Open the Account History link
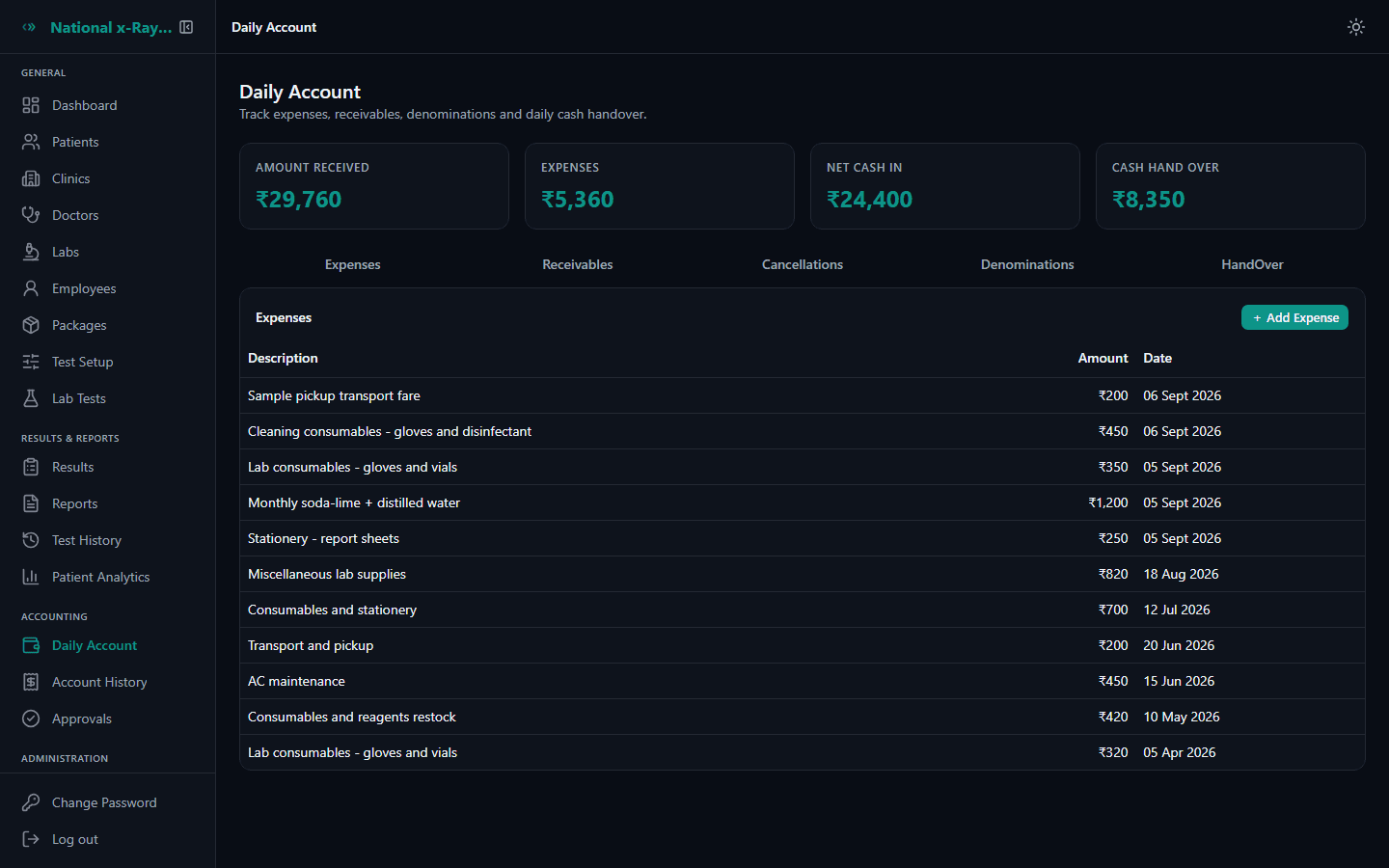This screenshot has width=1389, height=868. click(107, 682)
